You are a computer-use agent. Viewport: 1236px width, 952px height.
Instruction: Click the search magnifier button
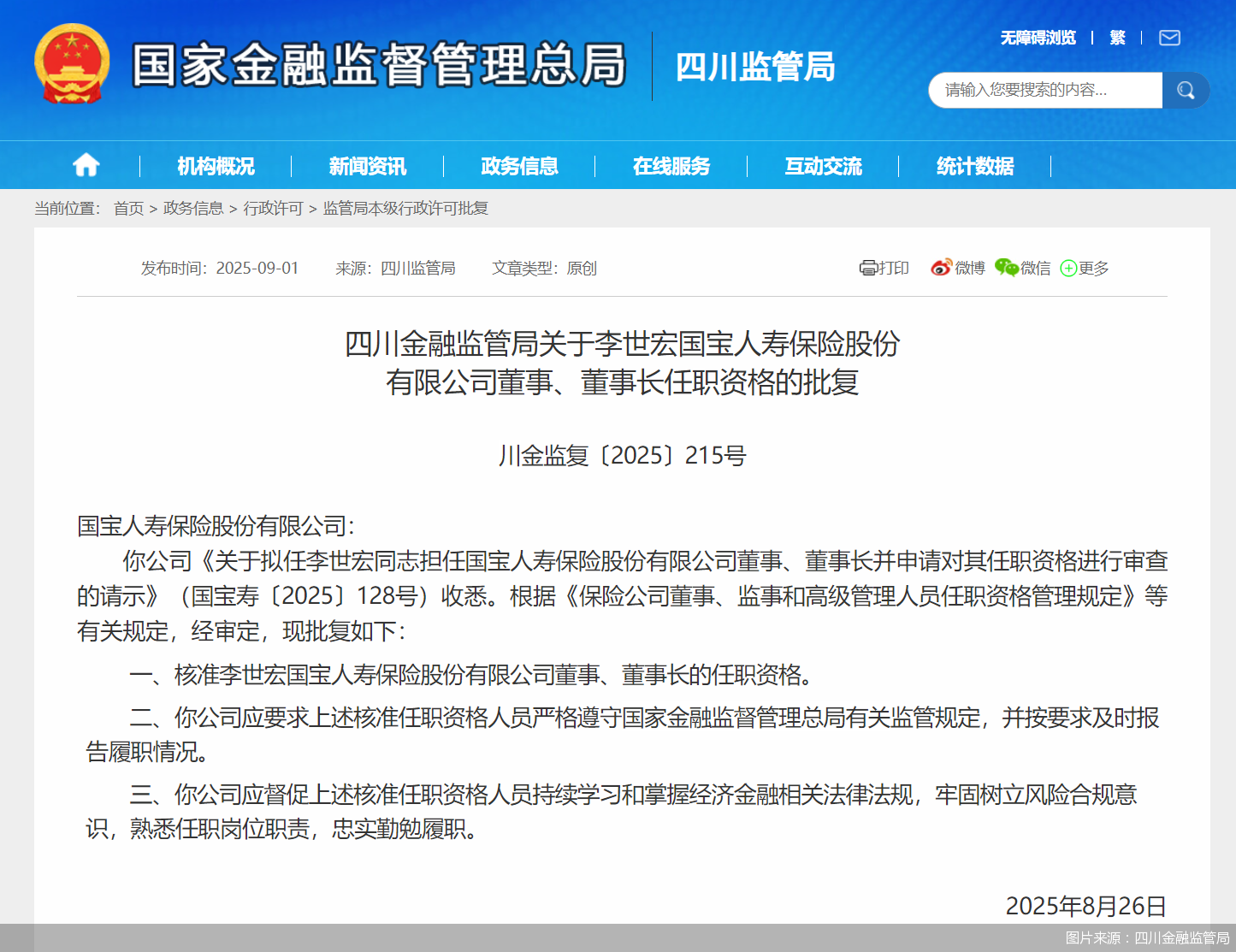coord(1186,90)
